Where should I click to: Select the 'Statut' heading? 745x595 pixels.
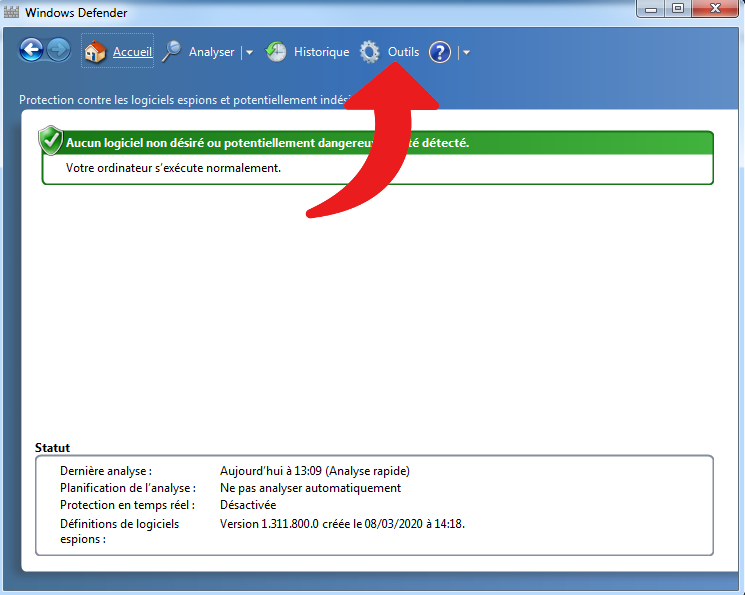52,448
